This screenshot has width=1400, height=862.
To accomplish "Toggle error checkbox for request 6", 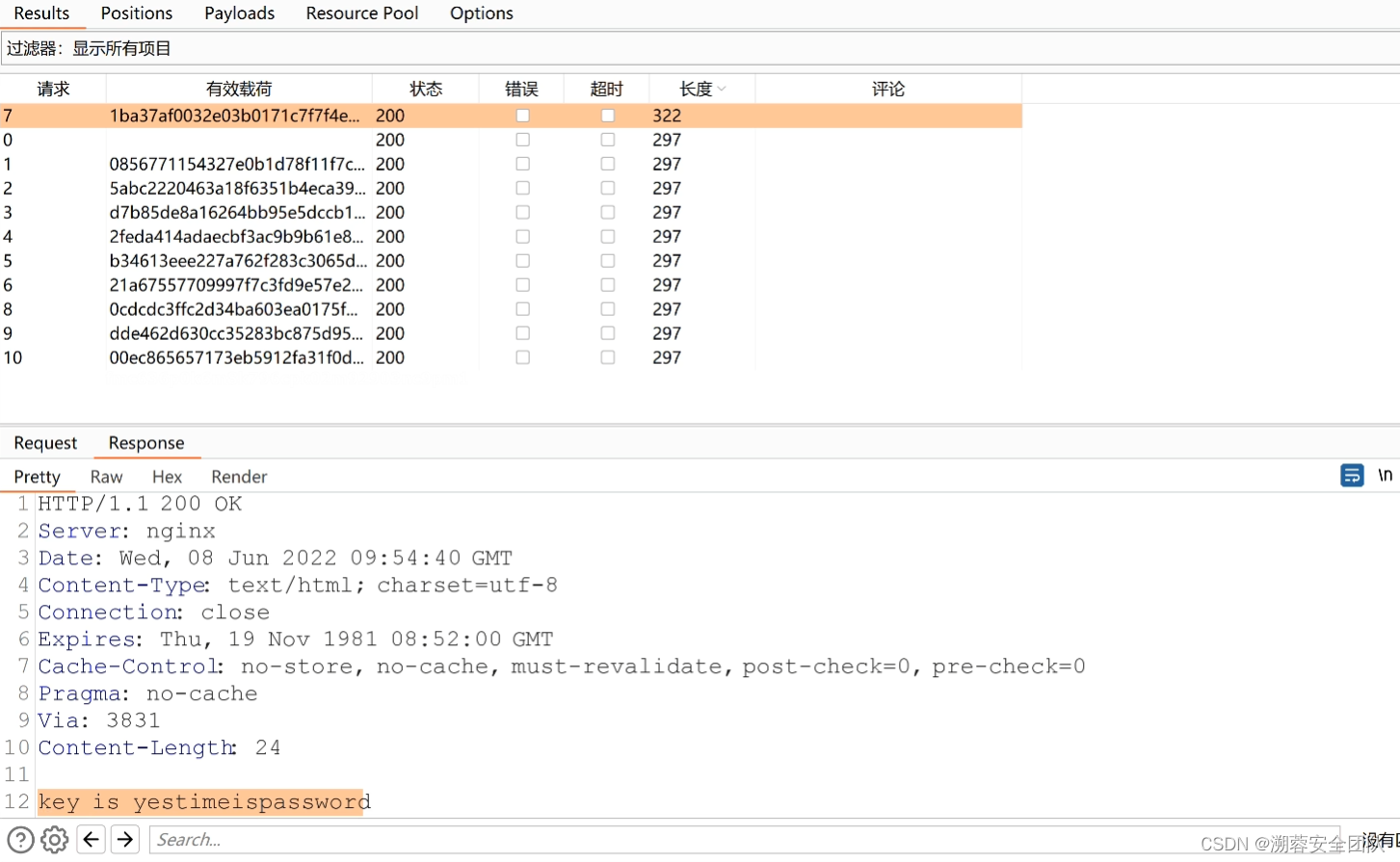I will [522, 285].
